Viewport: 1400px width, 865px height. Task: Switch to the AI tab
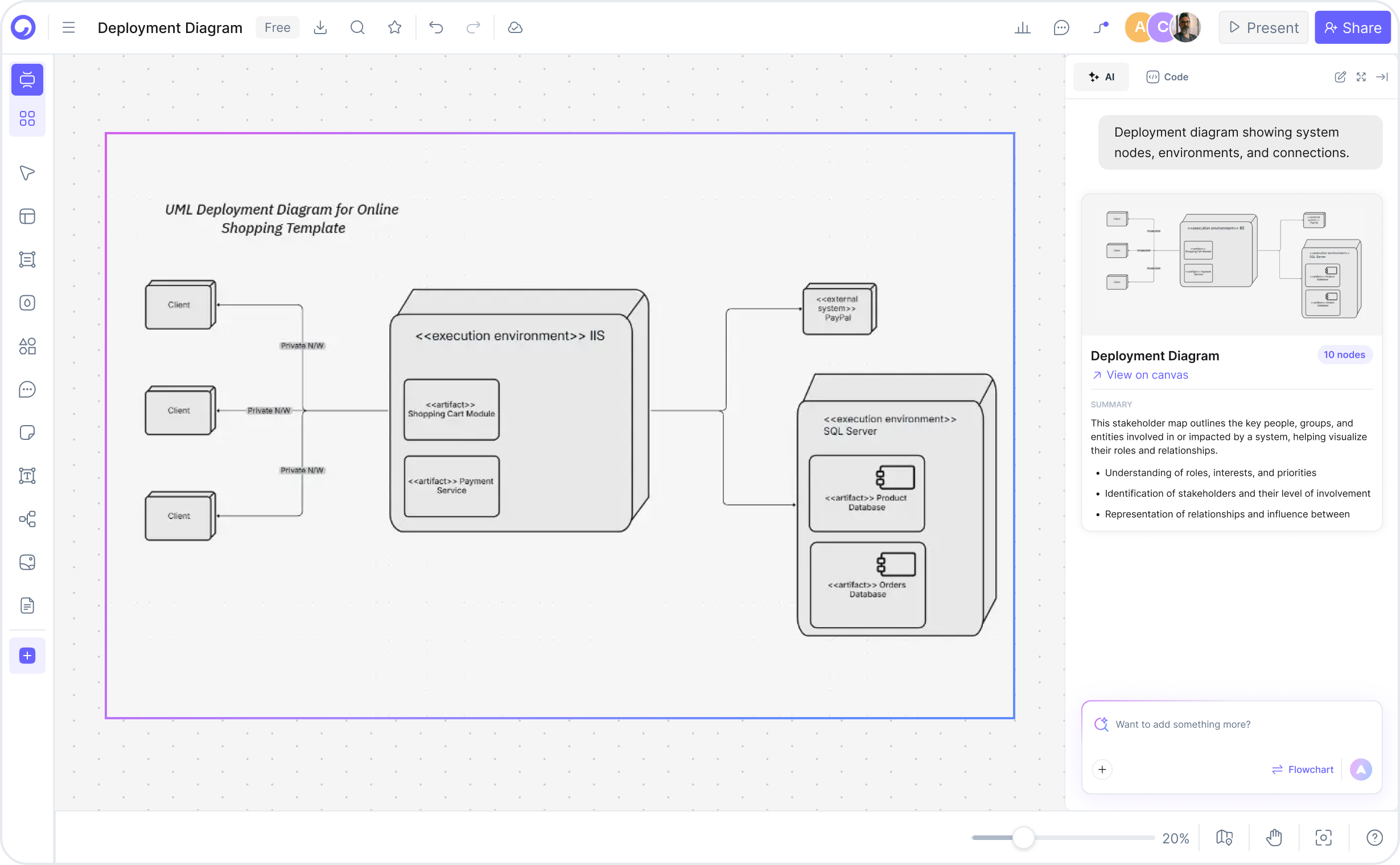1101,77
